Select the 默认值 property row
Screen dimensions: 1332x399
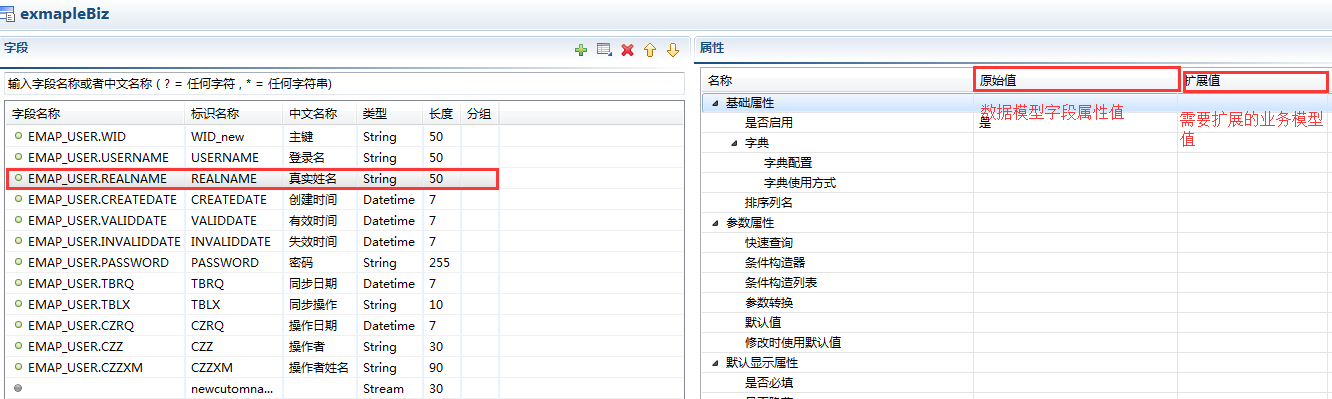pos(1016,322)
